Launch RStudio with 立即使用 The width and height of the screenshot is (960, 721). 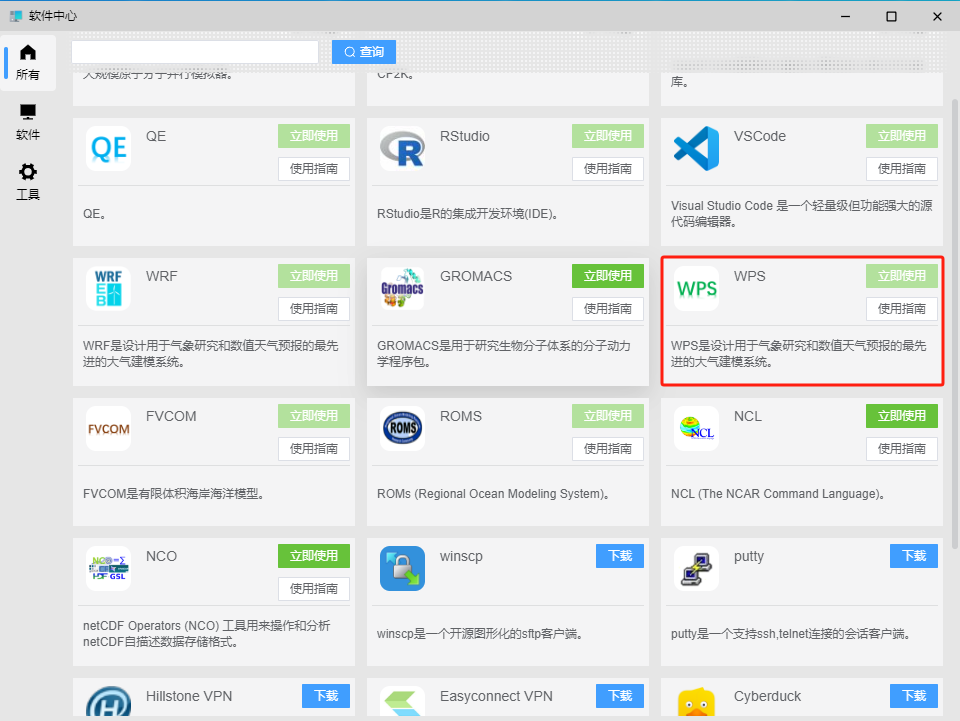tap(607, 136)
